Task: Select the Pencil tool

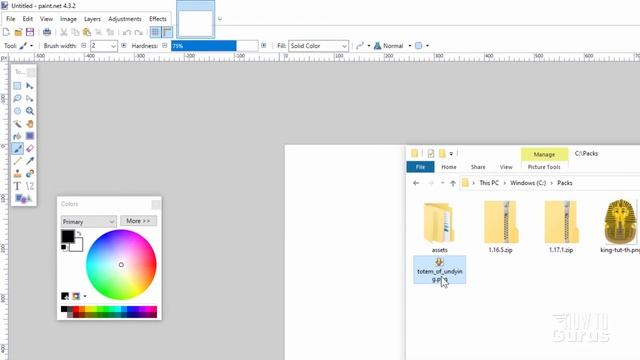Action: click(x=17, y=161)
